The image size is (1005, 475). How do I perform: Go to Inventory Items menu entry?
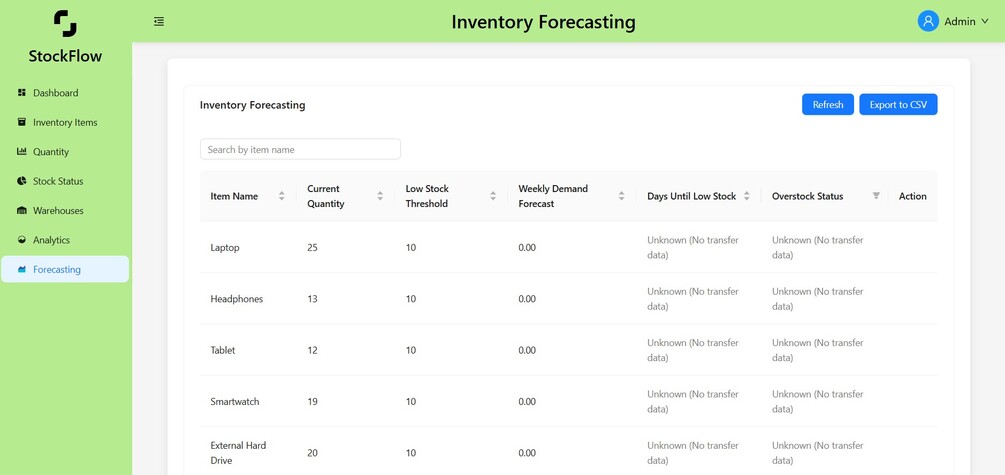pyautogui.click(x=65, y=122)
